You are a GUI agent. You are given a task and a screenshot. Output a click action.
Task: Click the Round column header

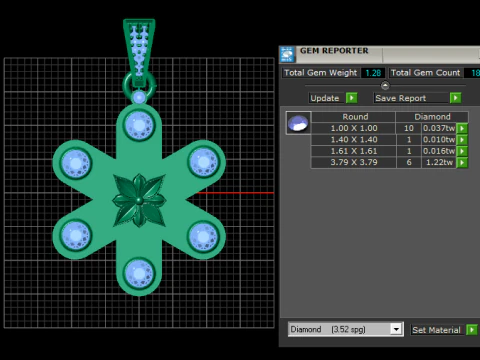pyautogui.click(x=355, y=117)
